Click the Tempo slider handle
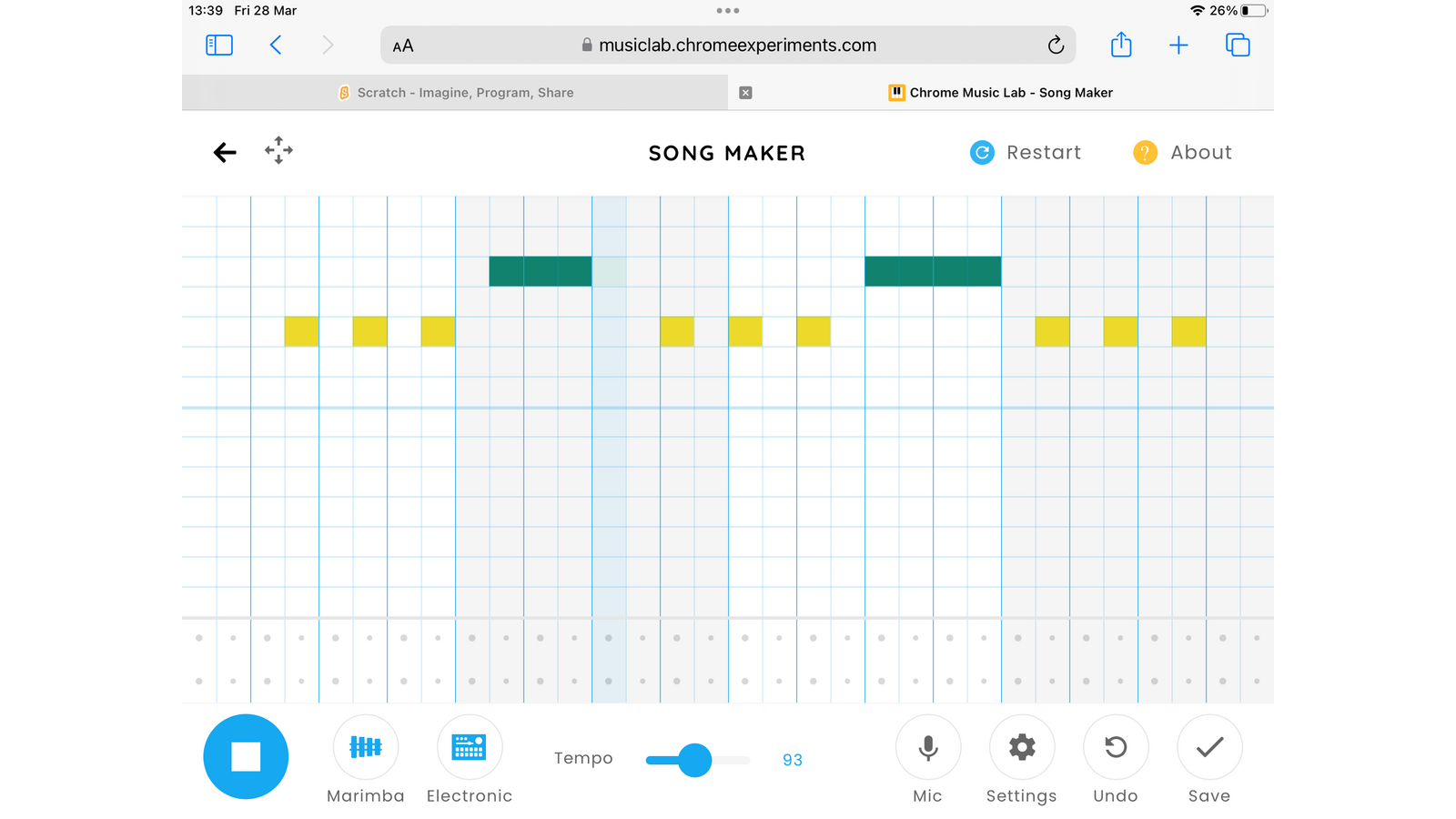 695,760
